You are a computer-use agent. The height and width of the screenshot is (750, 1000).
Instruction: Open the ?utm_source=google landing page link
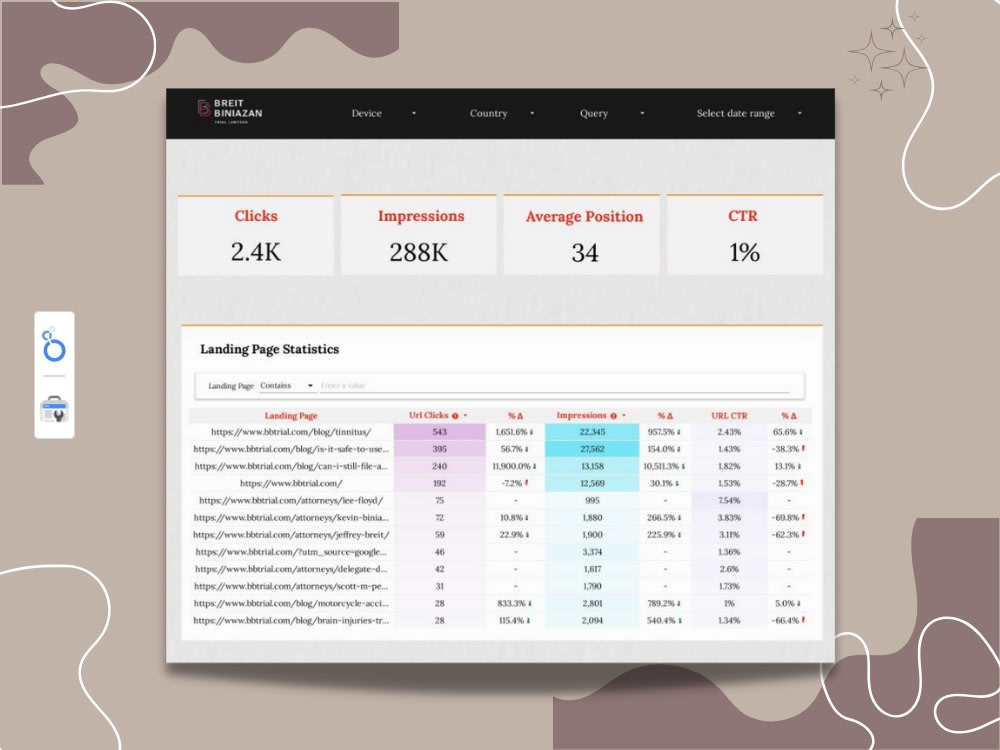coord(291,552)
